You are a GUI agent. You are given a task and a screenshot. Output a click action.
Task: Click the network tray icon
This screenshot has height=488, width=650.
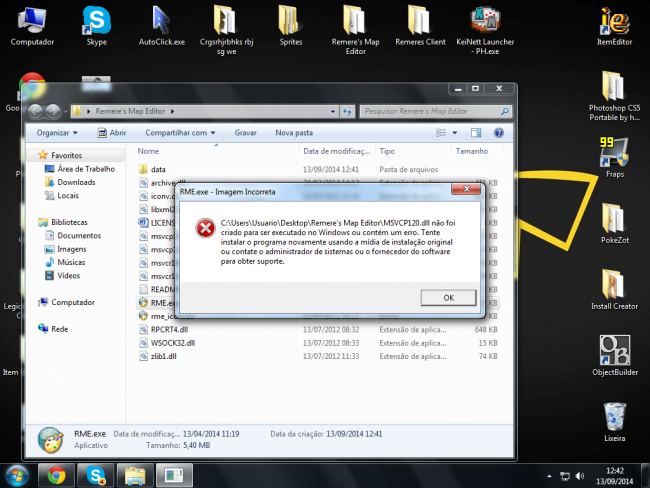(x=565, y=476)
